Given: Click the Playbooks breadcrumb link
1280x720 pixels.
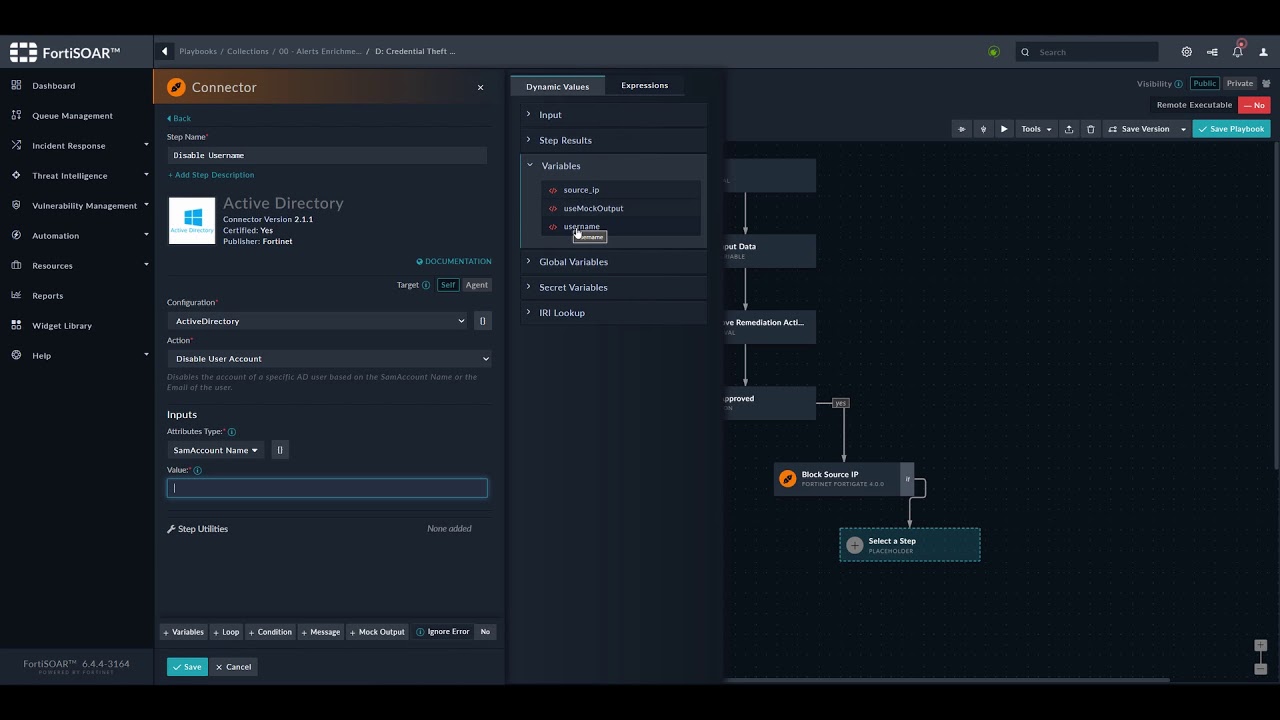Looking at the screenshot, I should pos(198,51).
